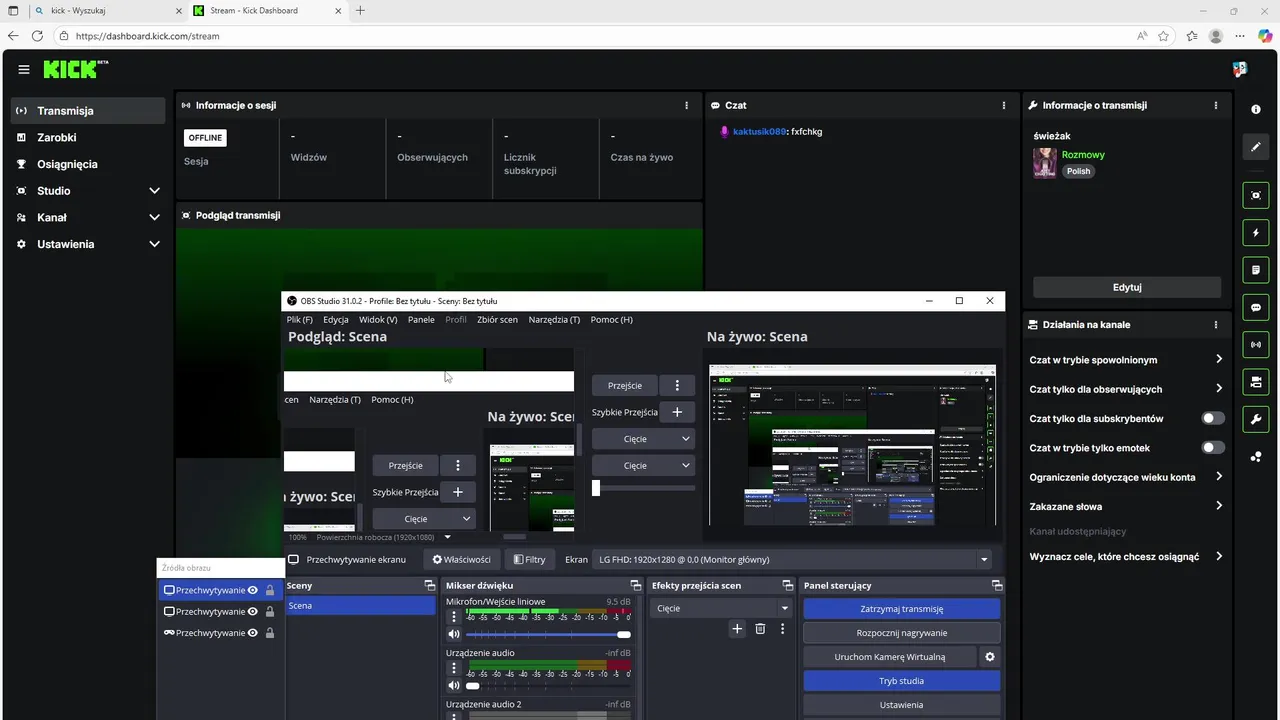Click Zatrzymaj transmisję in OBS

click(901, 609)
